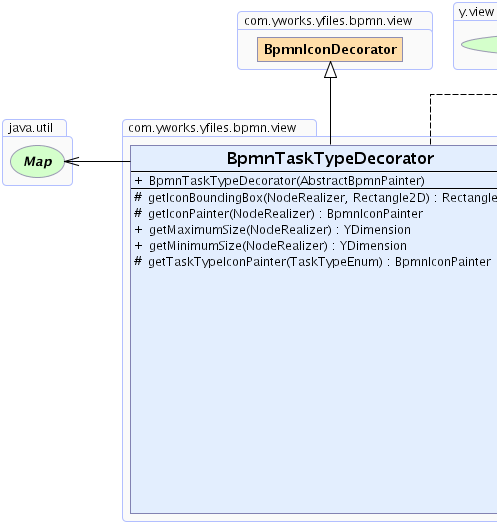Click the BpmnTaskTypeDecorator class title
This screenshot has height=524, width=497.
click(x=330, y=158)
